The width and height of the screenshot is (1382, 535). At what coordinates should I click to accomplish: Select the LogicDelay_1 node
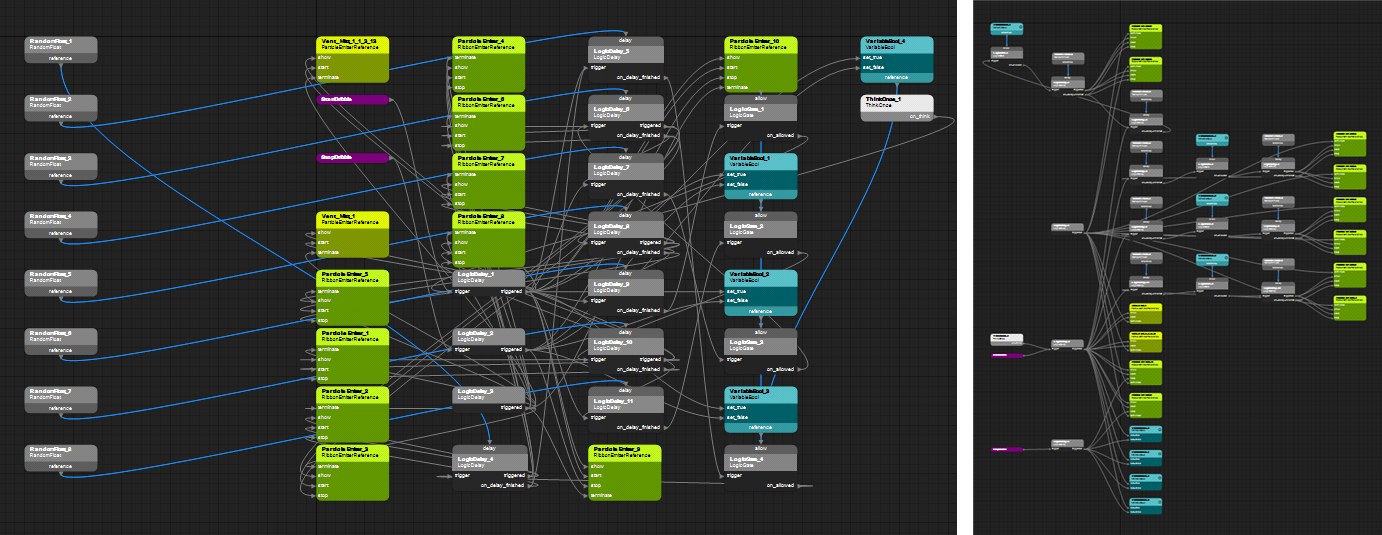[x=488, y=283]
